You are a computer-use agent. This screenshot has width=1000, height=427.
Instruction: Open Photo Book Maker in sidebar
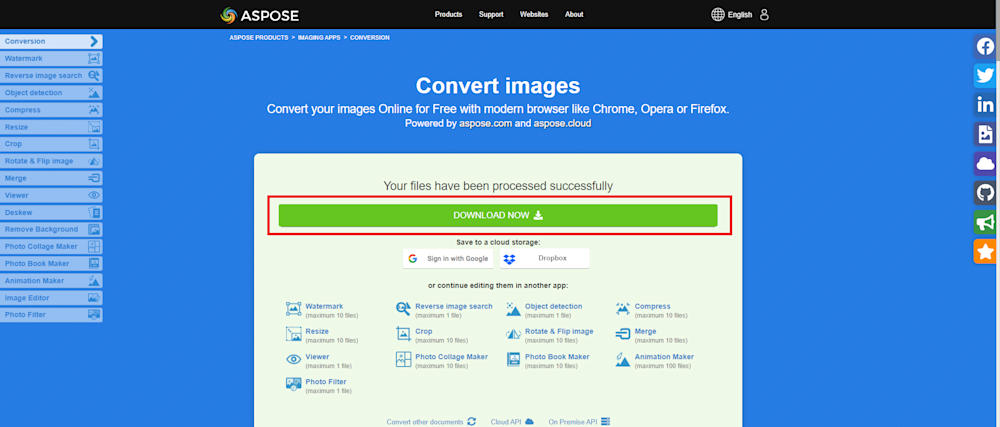point(51,264)
